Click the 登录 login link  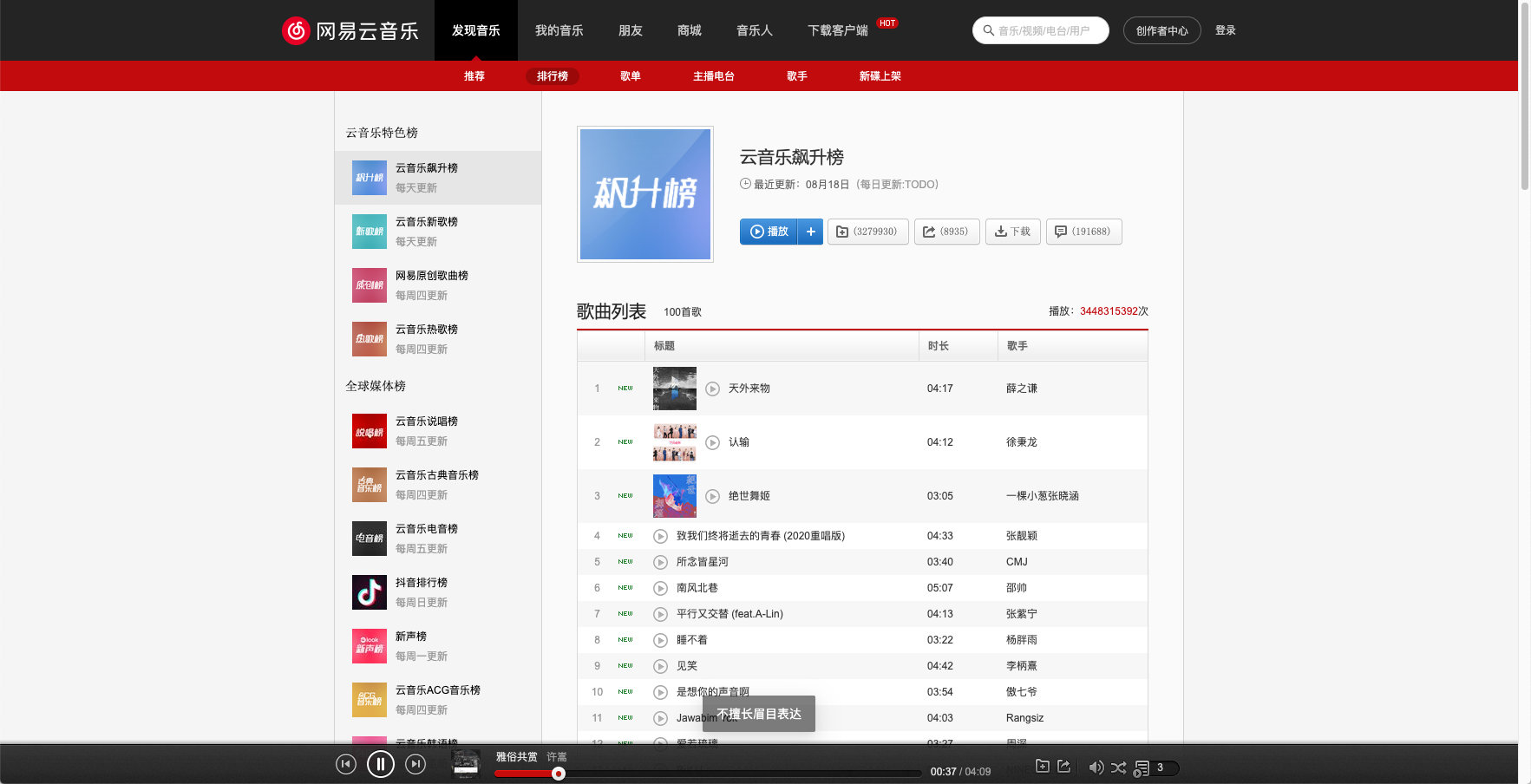pyautogui.click(x=1226, y=30)
